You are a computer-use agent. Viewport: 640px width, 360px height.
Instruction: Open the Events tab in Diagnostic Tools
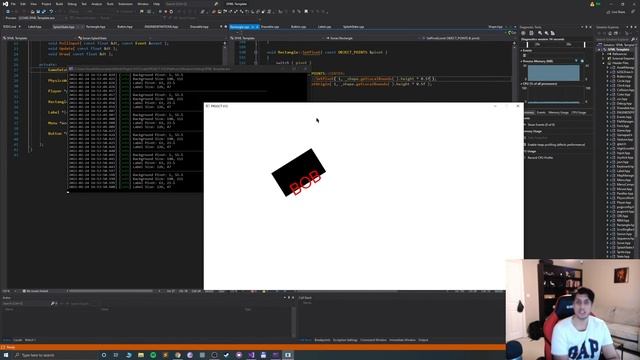[541, 112]
